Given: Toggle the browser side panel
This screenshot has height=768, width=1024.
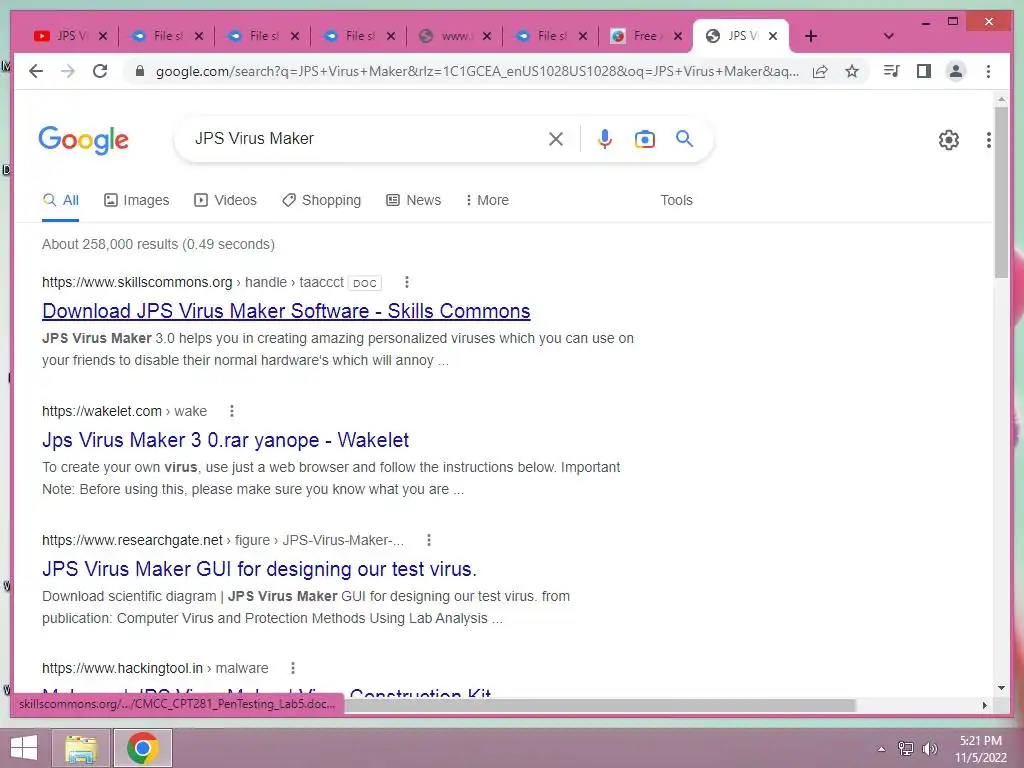Looking at the screenshot, I should tap(923, 71).
